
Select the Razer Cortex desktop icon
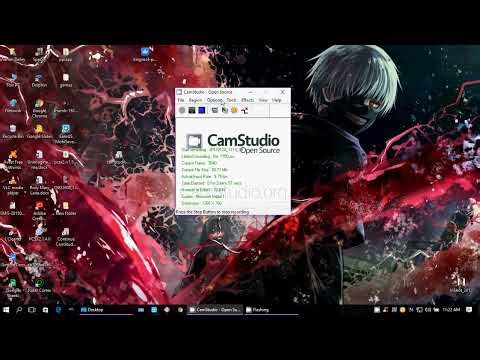click(39, 286)
